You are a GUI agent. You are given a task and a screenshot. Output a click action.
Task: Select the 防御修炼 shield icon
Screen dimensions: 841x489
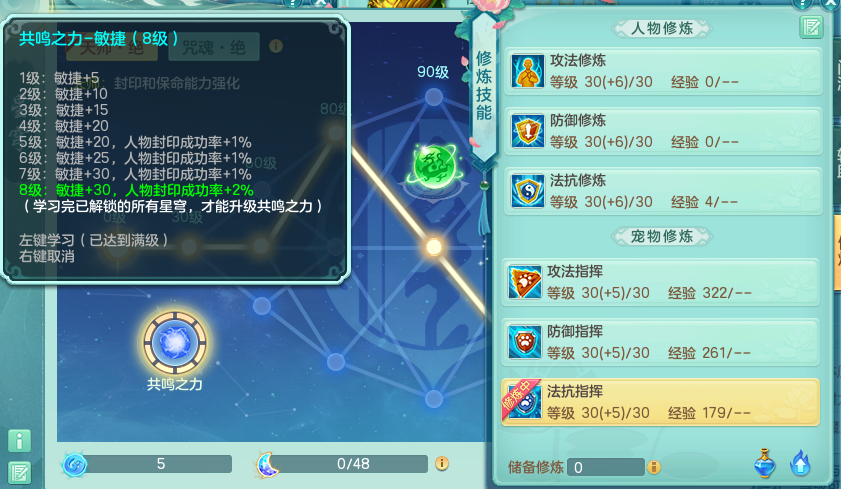coord(527,131)
